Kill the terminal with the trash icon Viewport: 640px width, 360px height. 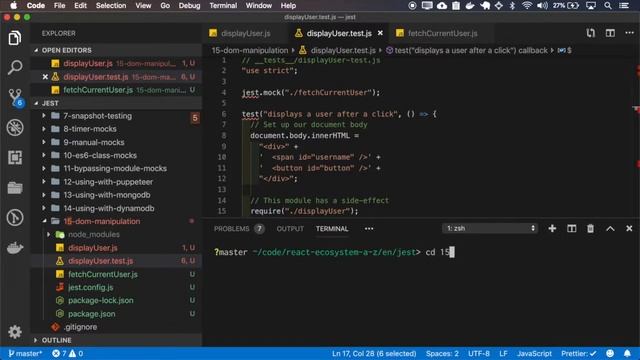click(x=591, y=229)
